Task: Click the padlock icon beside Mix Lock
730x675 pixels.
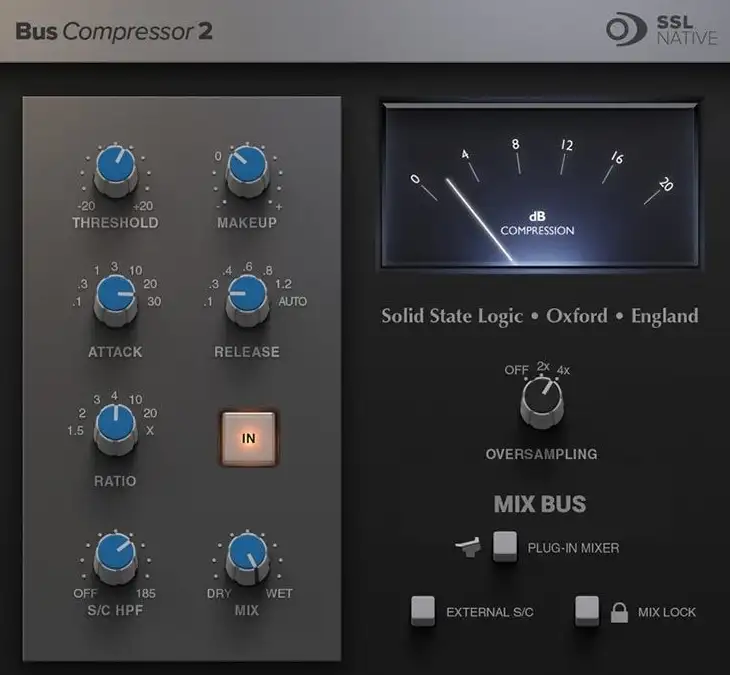Action: coord(619,613)
